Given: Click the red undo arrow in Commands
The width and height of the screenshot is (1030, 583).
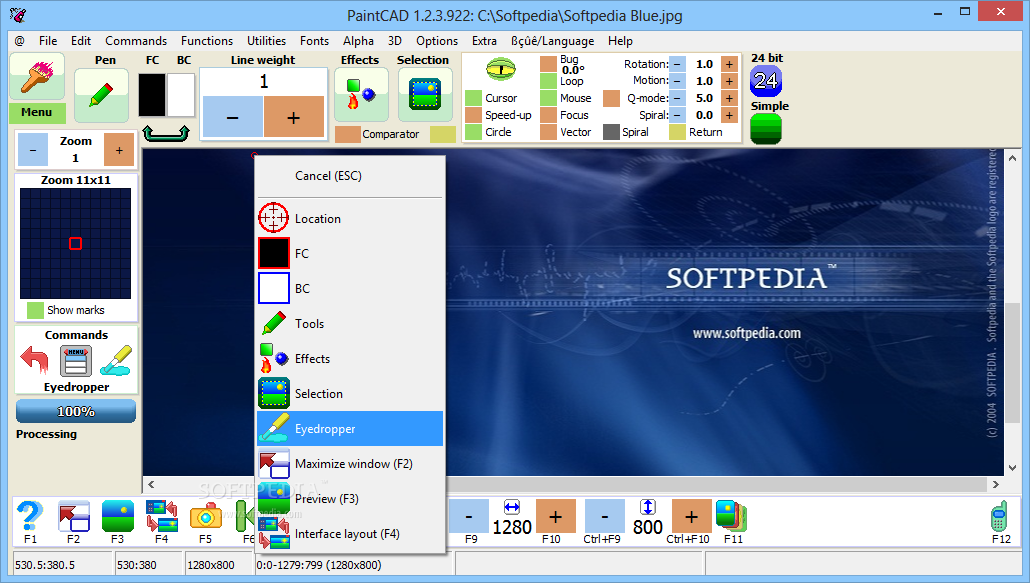Looking at the screenshot, I should (35, 360).
